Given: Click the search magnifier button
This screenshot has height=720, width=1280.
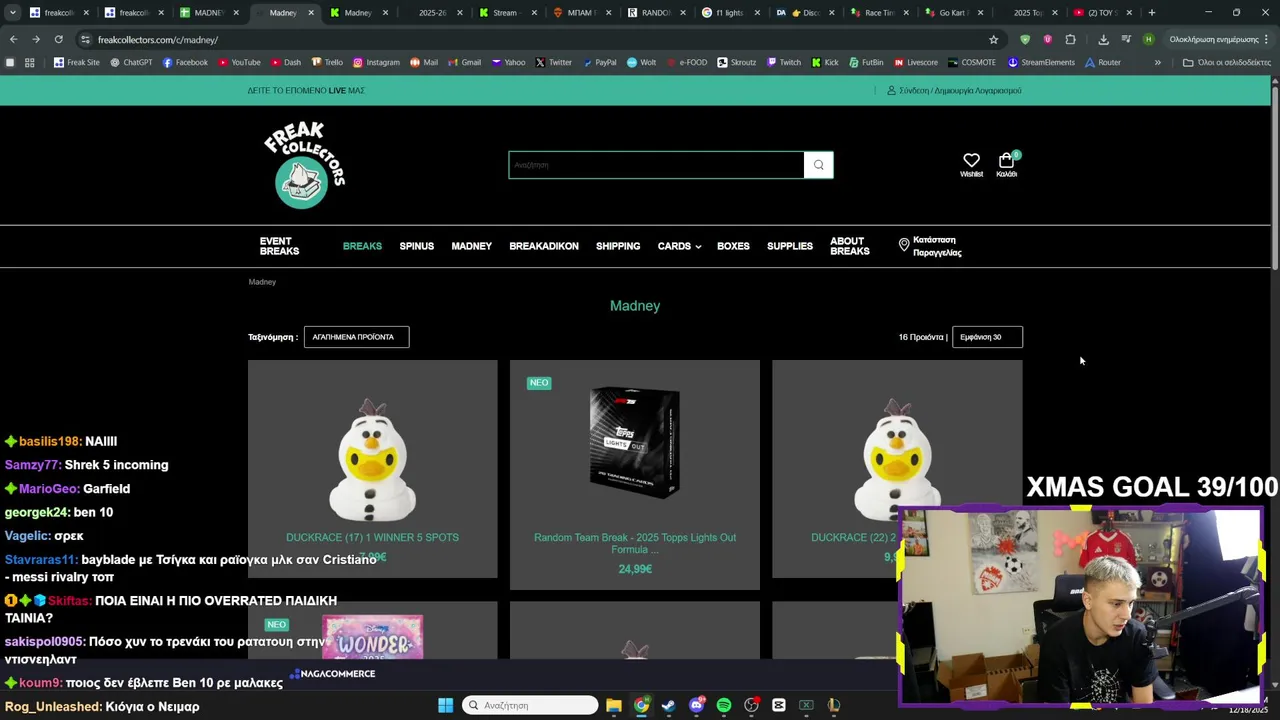Looking at the screenshot, I should point(818,165).
